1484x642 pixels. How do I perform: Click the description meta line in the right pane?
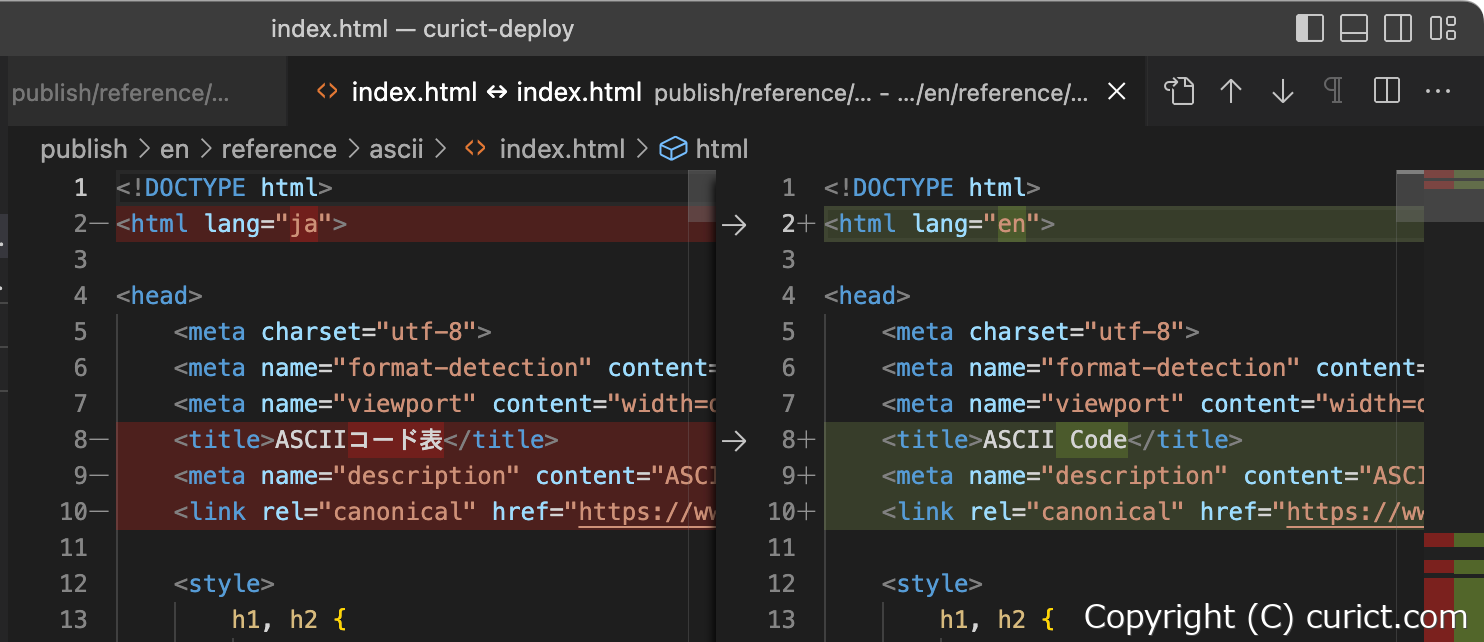[1152, 476]
